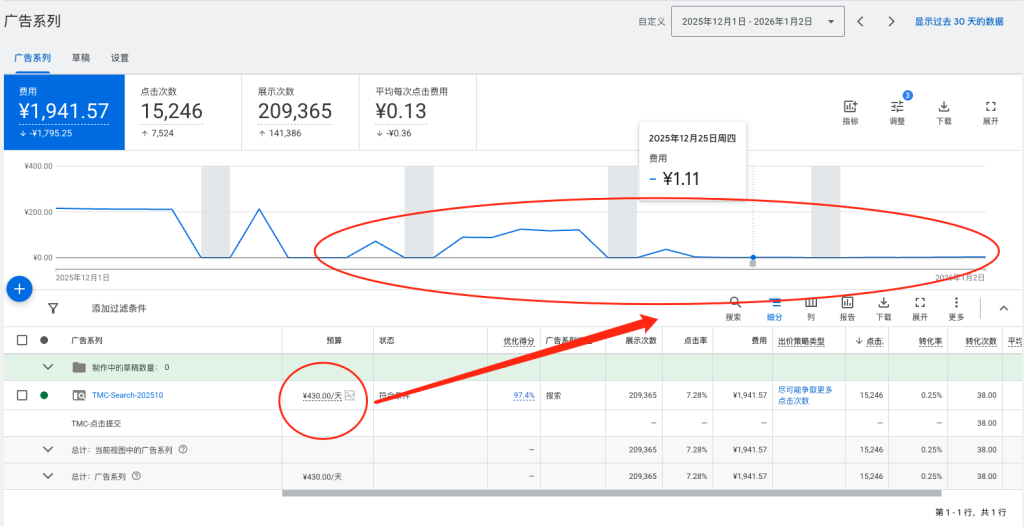Viewport: 1024px width, 527px height.
Task: Click the search campaign type icon
Action: click(x=79, y=395)
